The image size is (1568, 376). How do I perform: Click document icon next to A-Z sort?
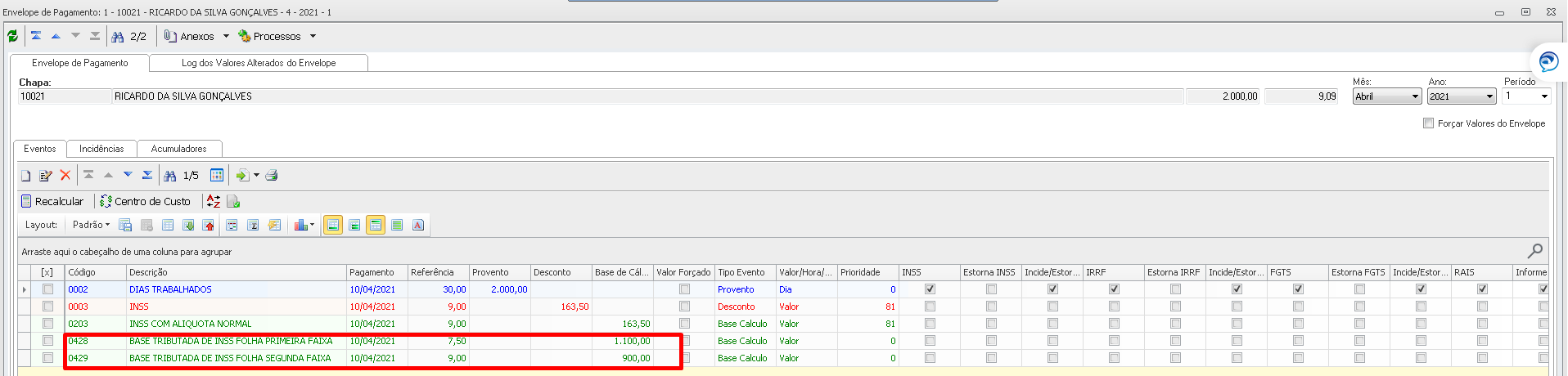[233, 201]
